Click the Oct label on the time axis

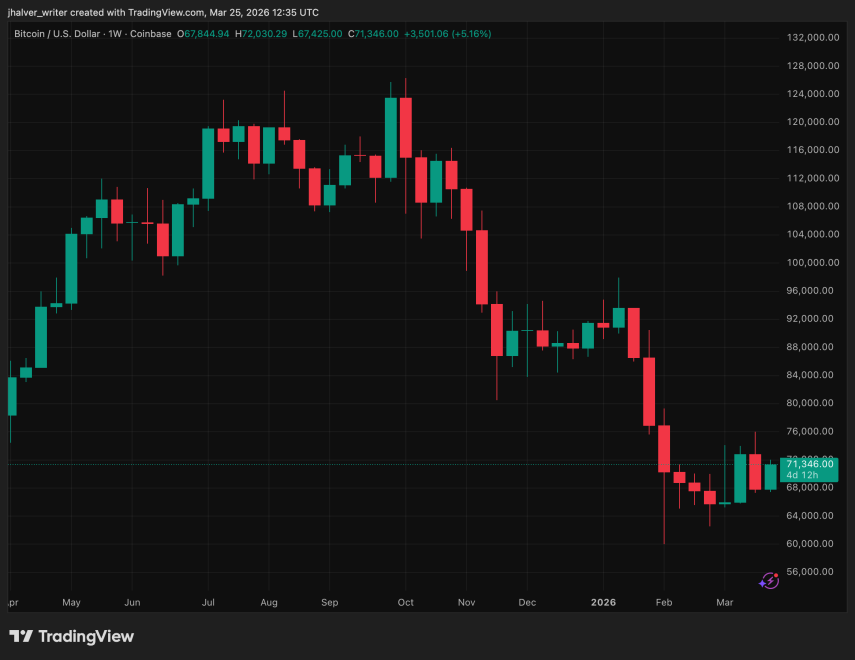[x=405, y=603]
